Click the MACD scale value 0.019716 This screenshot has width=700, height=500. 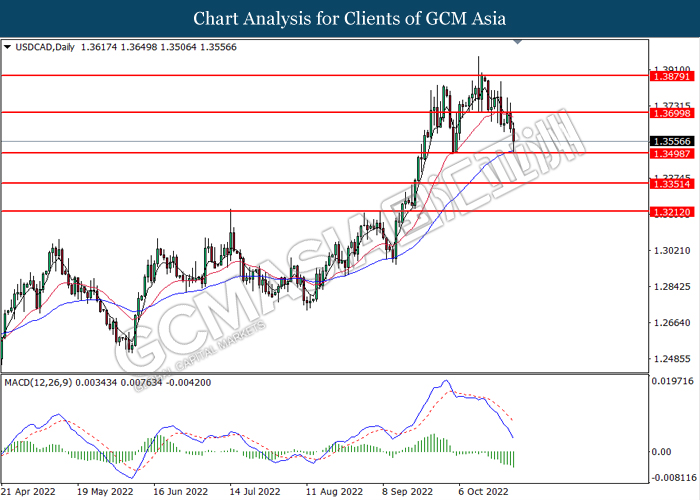673,381
